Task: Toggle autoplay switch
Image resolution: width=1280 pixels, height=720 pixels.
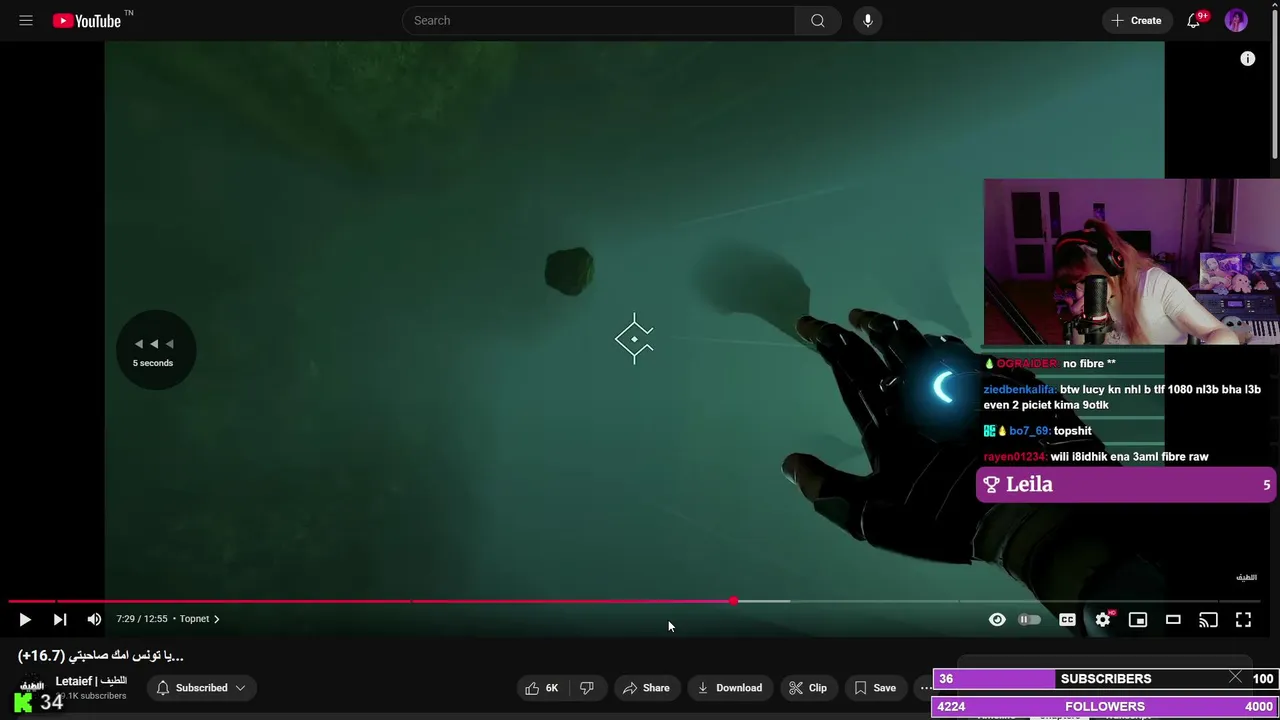Action: pyautogui.click(x=1029, y=620)
